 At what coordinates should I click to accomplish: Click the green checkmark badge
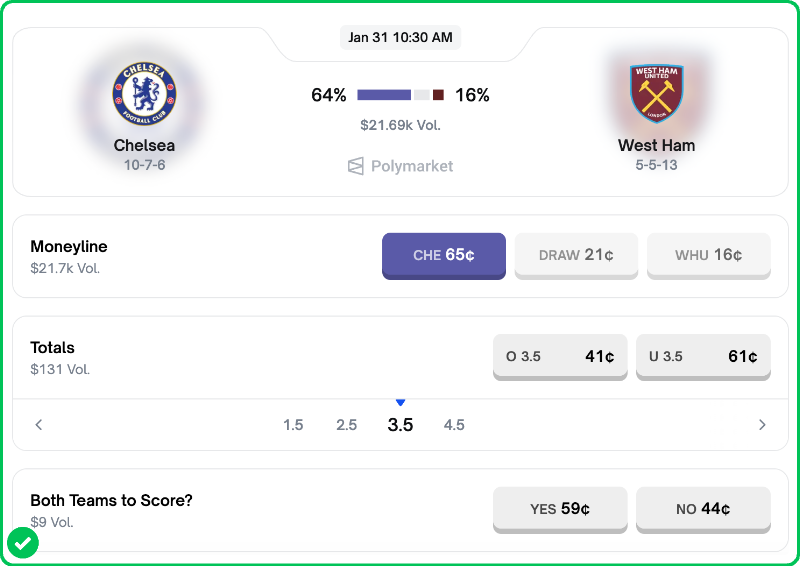23,543
